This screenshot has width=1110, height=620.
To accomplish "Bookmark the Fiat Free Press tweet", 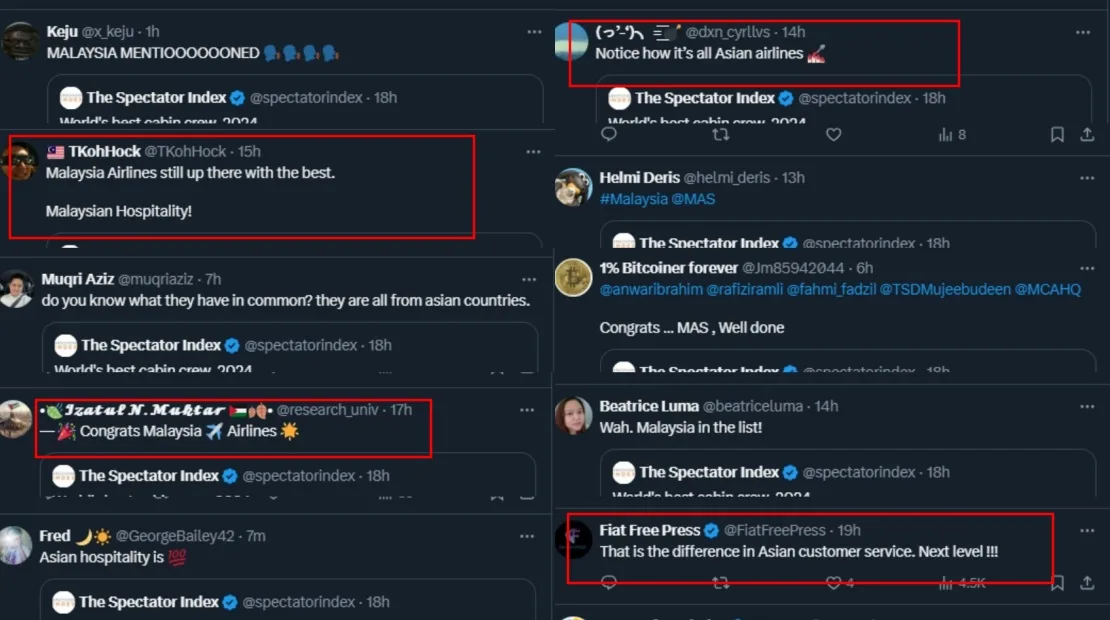I will pos(1057,582).
